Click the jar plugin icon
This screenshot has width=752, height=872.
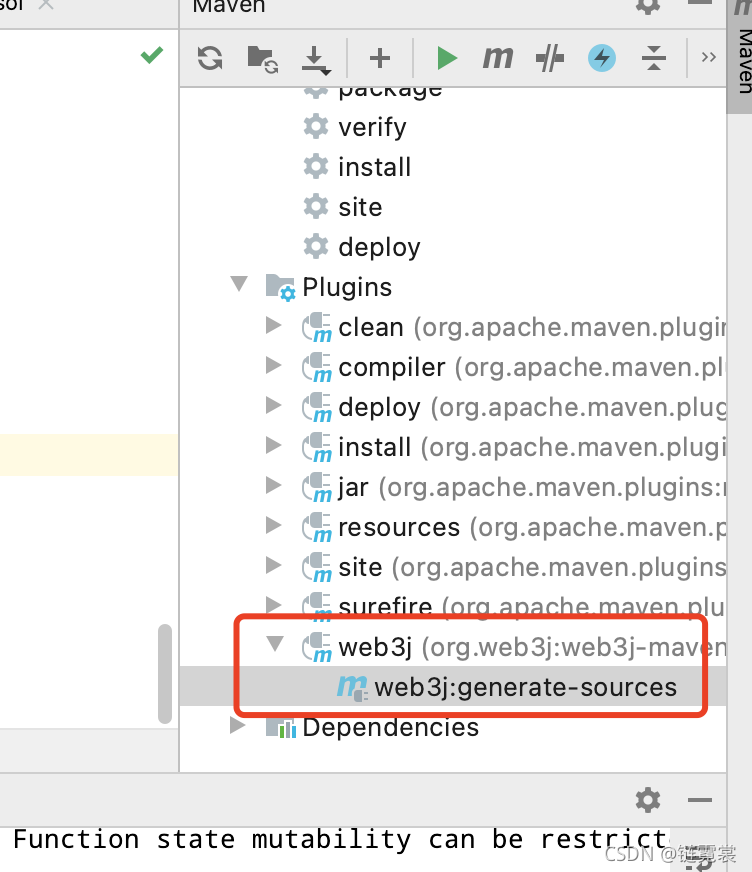pyautogui.click(x=316, y=488)
